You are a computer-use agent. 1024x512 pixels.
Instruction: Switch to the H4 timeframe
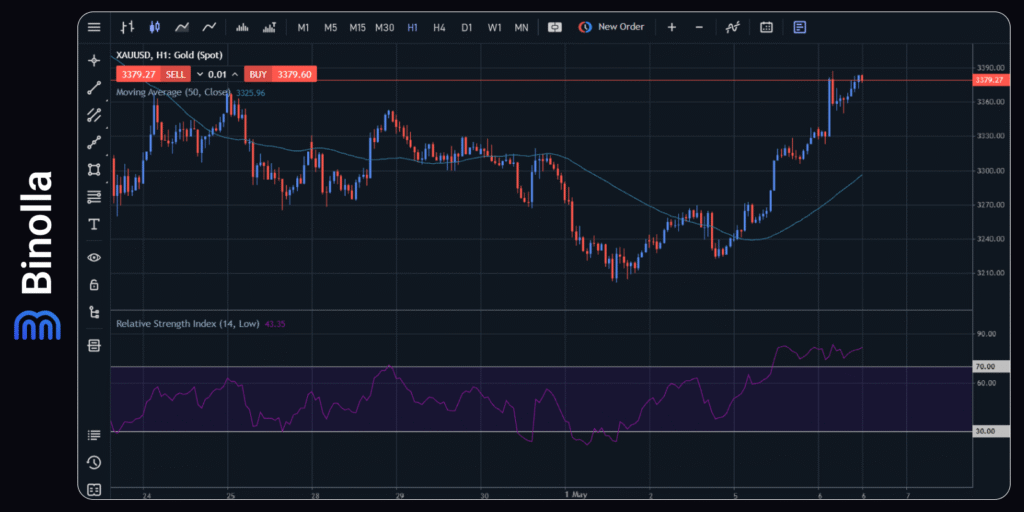(x=439, y=27)
